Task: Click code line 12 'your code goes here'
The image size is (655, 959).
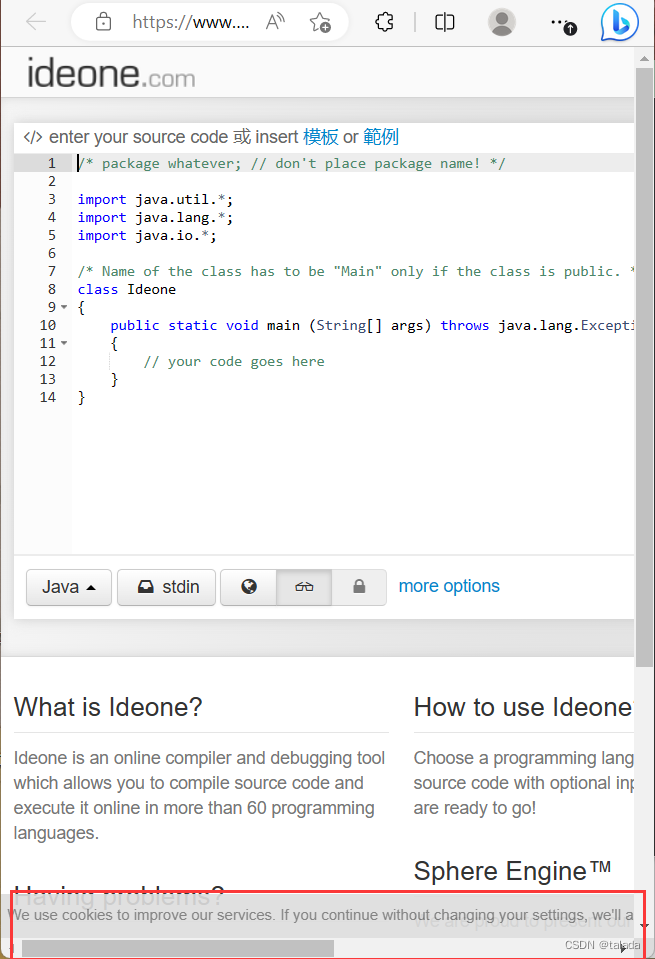Action: (x=234, y=361)
